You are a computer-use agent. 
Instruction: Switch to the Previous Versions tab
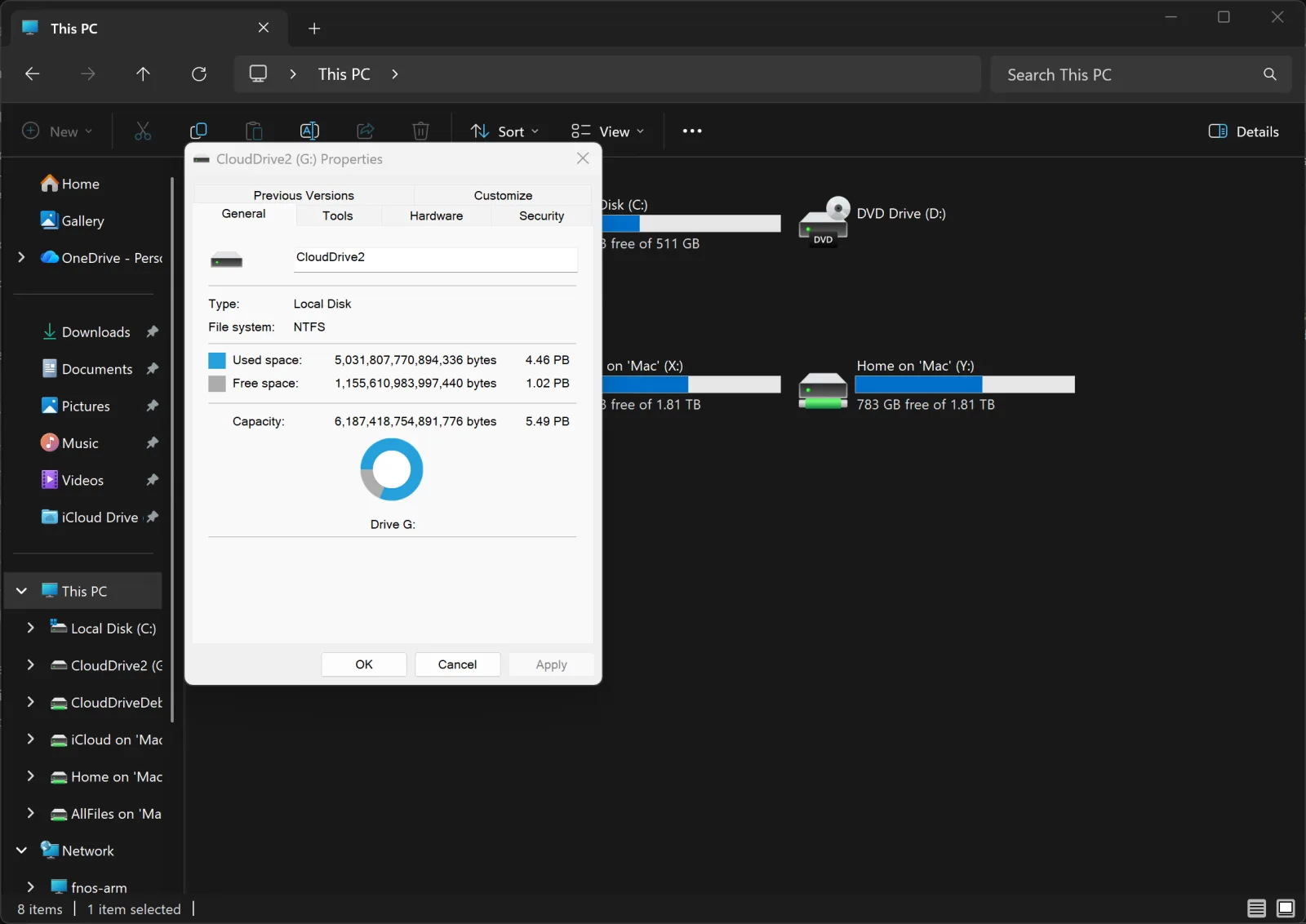tap(304, 195)
